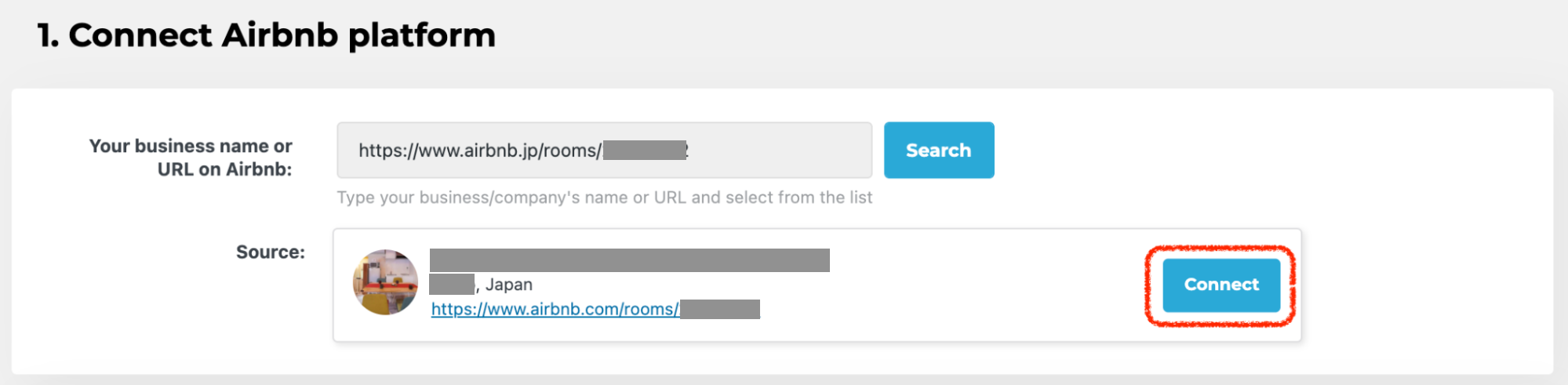Click the word "Airbnb" in the heading
Image resolution: width=1568 pixels, height=385 pixels.
tap(279, 35)
